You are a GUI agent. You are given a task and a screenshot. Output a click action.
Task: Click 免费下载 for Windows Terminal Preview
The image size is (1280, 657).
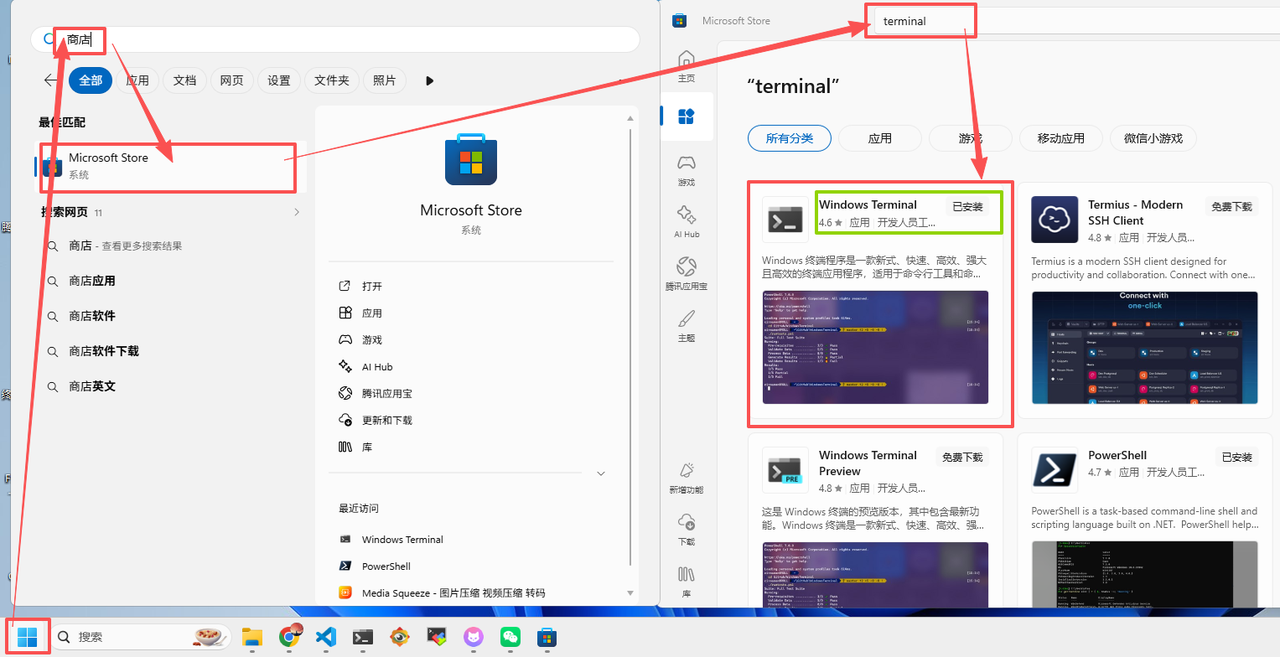pyautogui.click(x=962, y=457)
